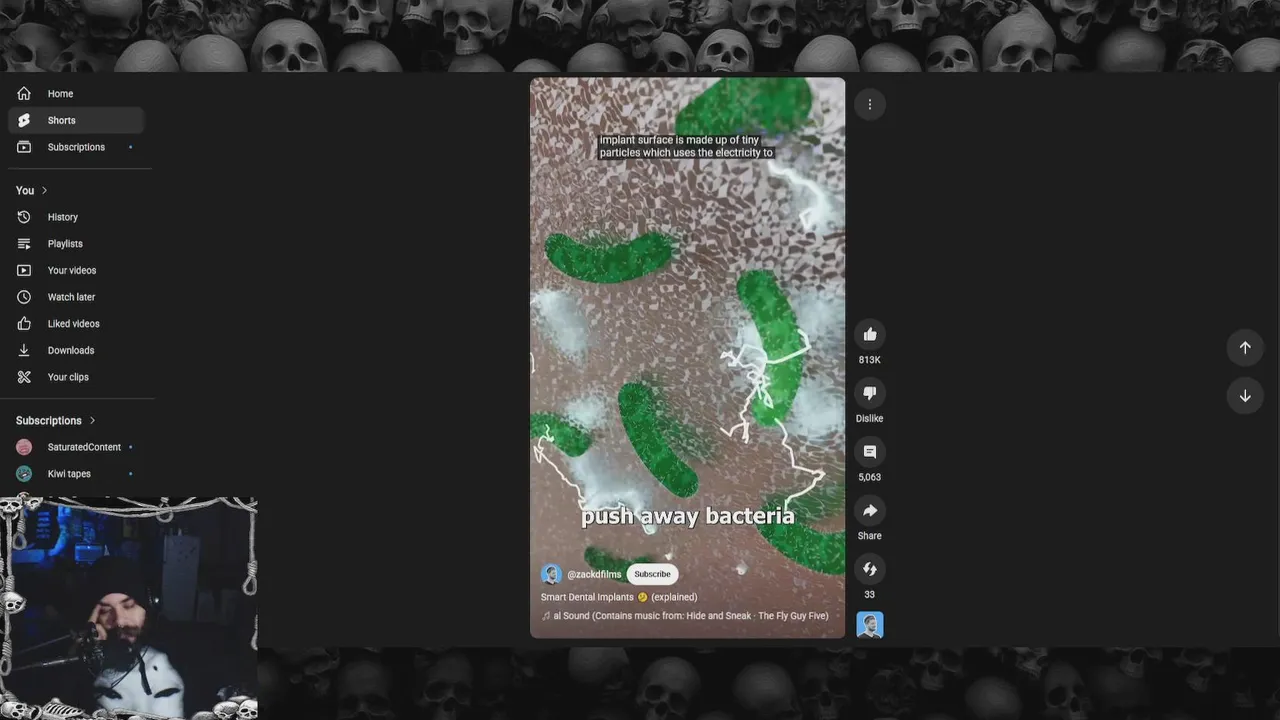Click the zackdfilms channel avatar
Viewport: 1280px width, 720px height.
click(551, 574)
